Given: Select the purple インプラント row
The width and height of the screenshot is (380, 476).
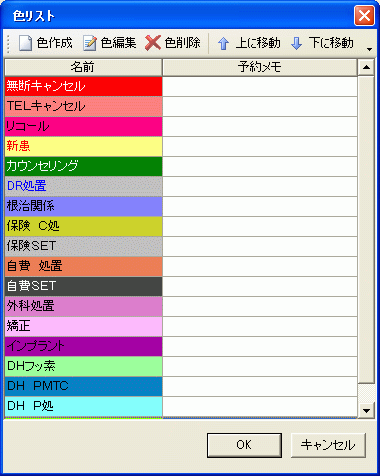Looking at the screenshot, I should coord(84,346).
